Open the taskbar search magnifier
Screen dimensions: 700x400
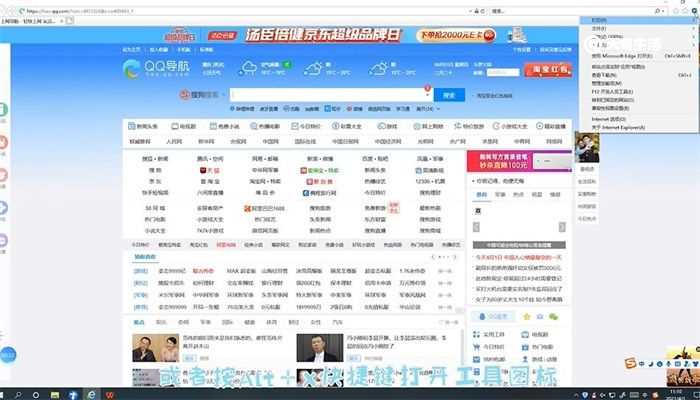pyautogui.click(x=18, y=395)
